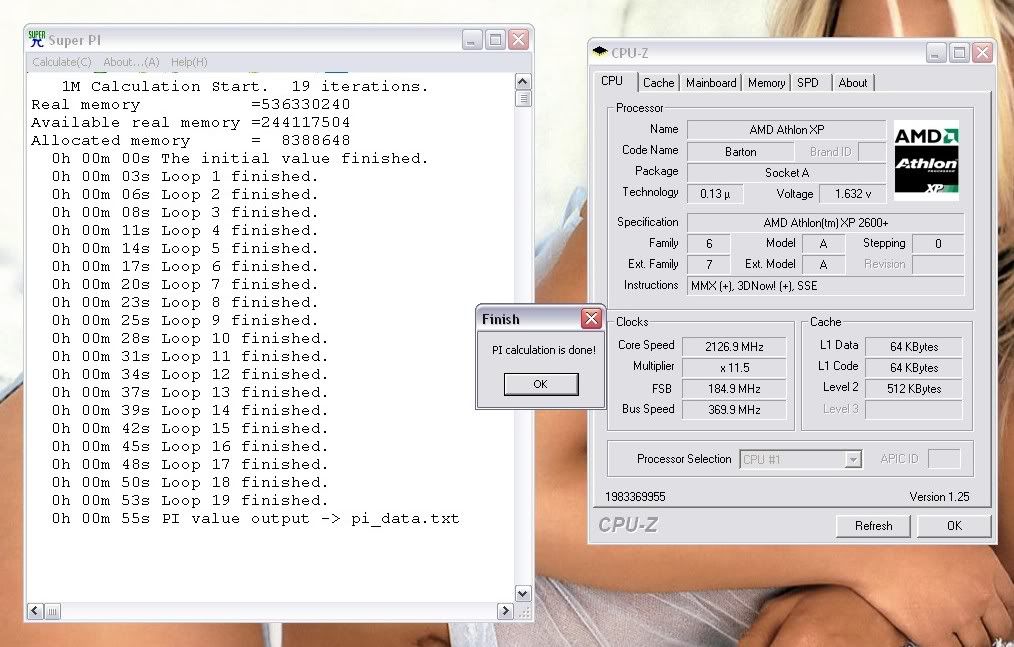Click the Ext. Family value 7
Image resolution: width=1014 pixels, height=647 pixels.
click(709, 265)
